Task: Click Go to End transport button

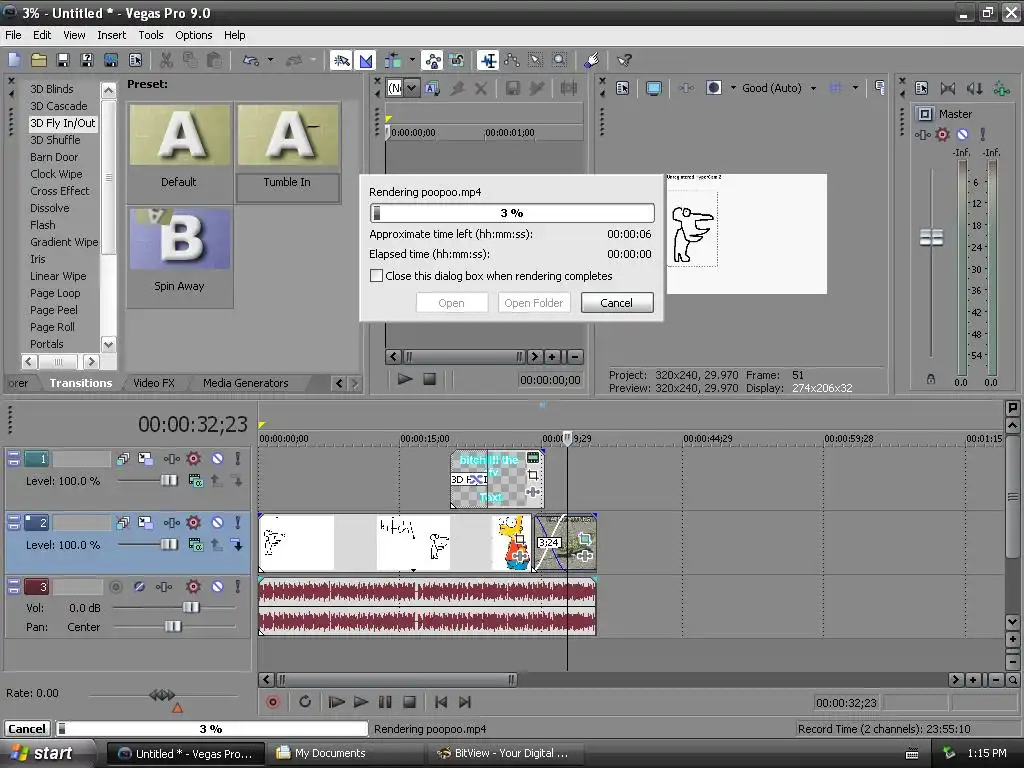Action: pyautogui.click(x=465, y=702)
